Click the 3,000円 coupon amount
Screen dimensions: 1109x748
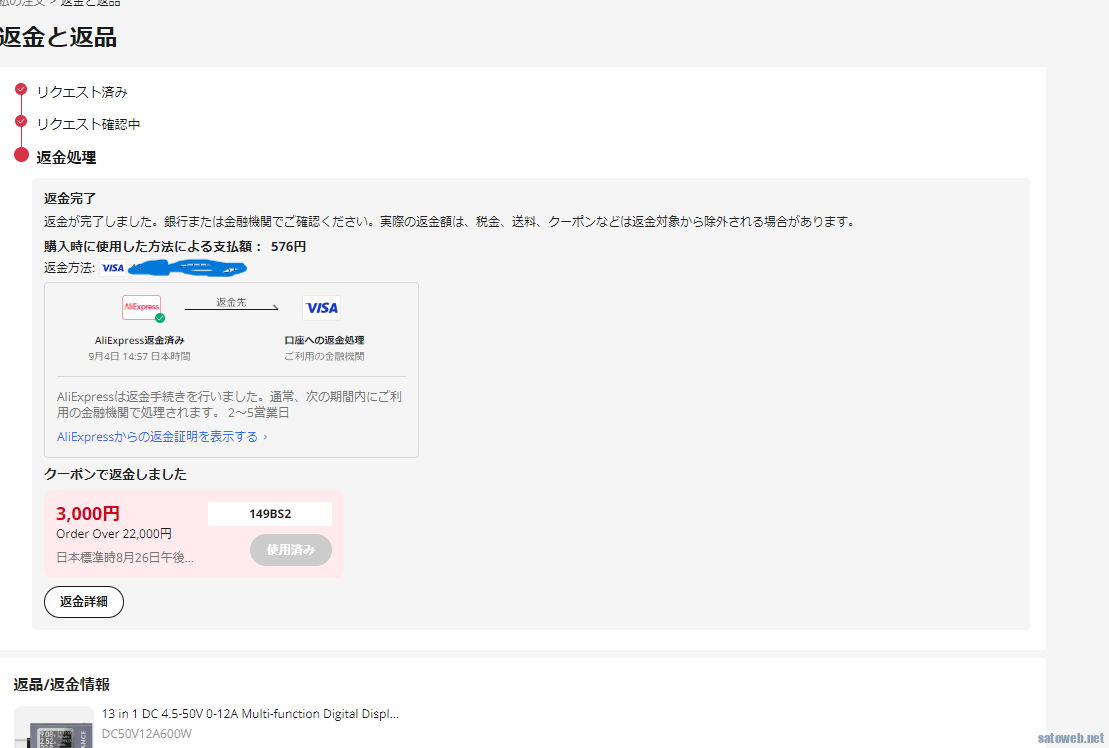pyautogui.click(x=88, y=514)
